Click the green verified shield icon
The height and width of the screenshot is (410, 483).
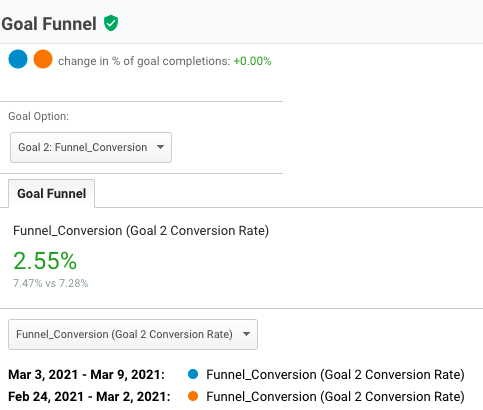(x=111, y=23)
